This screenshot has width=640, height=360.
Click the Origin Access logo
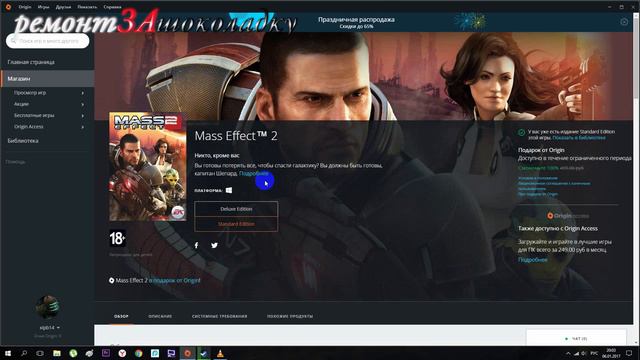(x=568, y=216)
